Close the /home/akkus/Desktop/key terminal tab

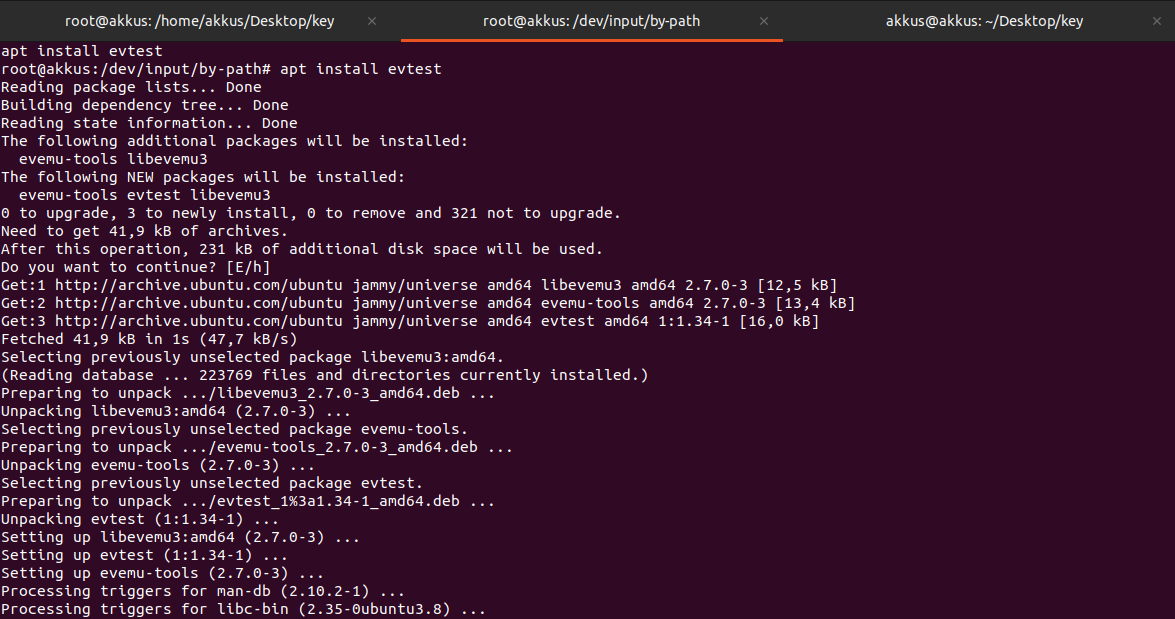(x=373, y=20)
